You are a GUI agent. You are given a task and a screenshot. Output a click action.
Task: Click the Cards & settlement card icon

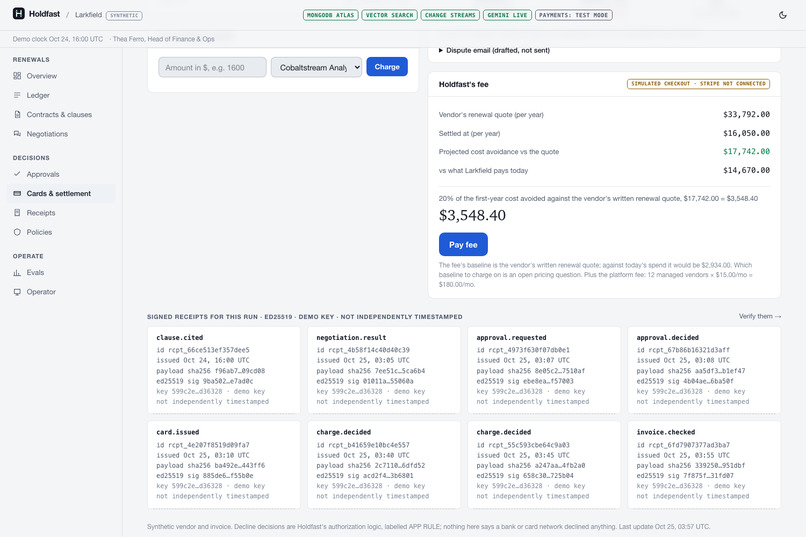17,193
